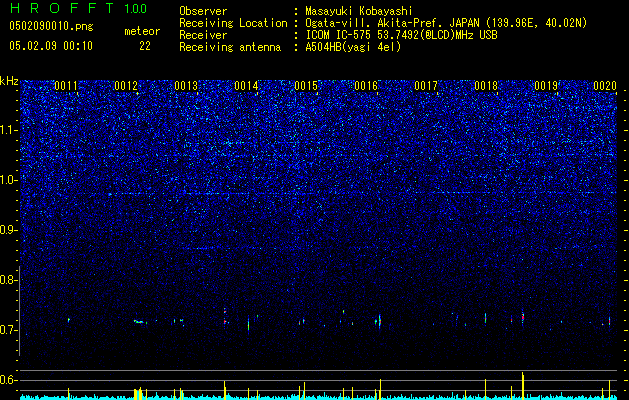This screenshot has height=400, width=629.
Task: Click time marker 0016
Action: point(366,86)
